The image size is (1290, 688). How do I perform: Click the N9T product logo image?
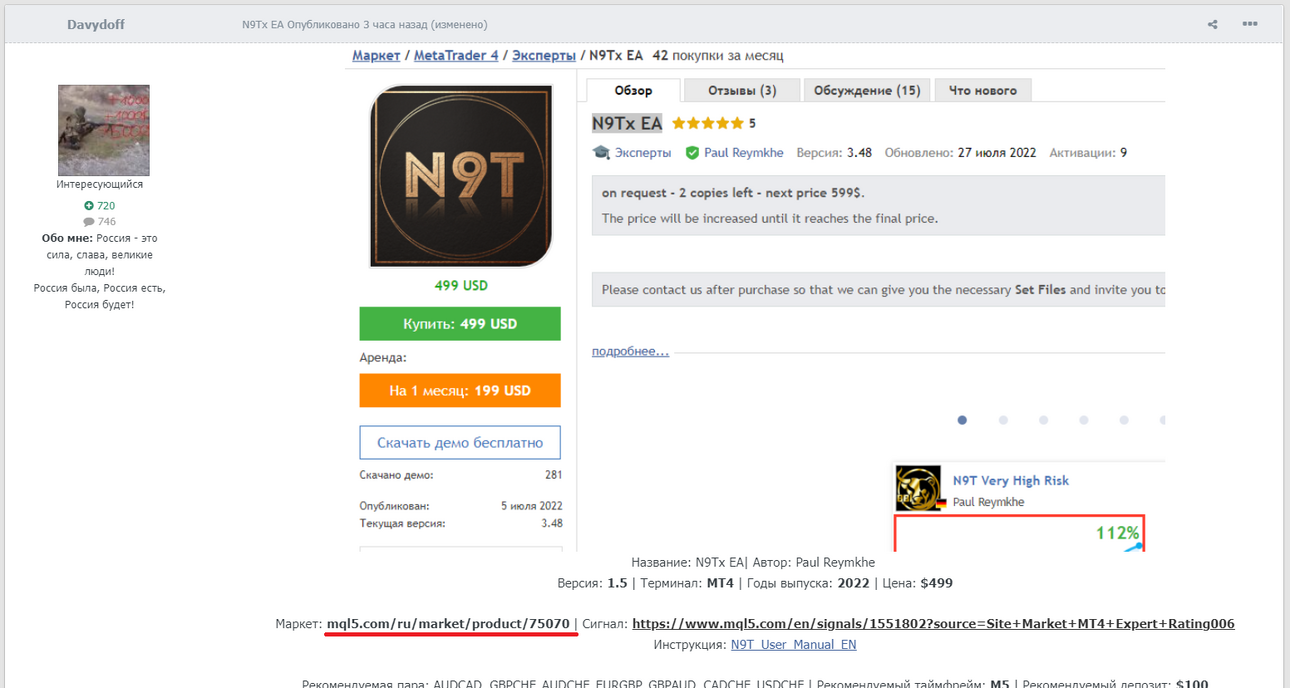click(461, 177)
